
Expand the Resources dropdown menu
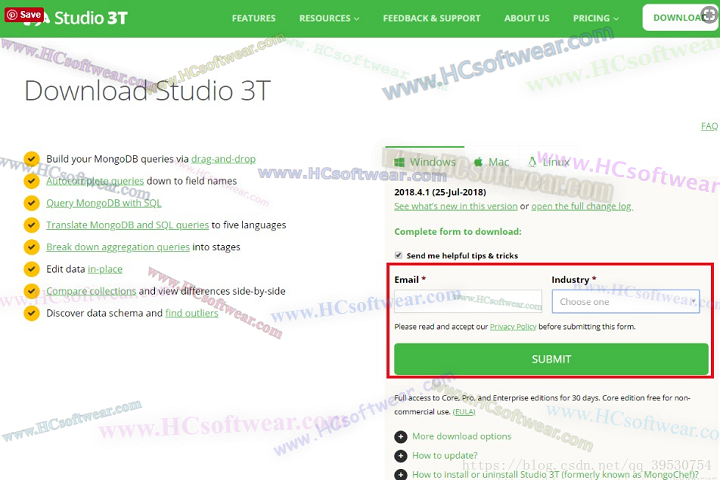(329, 18)
